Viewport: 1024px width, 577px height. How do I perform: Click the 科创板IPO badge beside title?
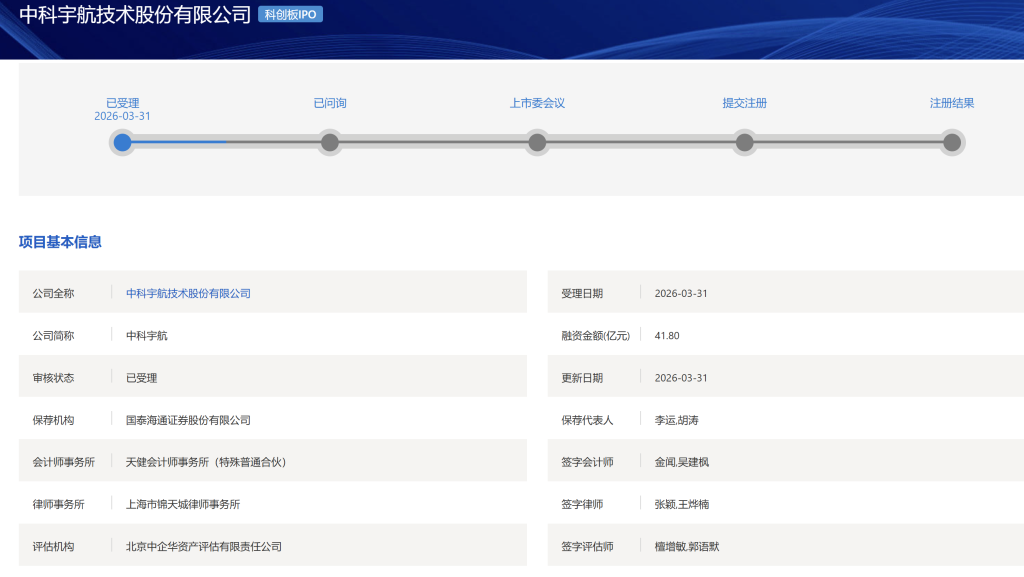[x=290, y=15]
